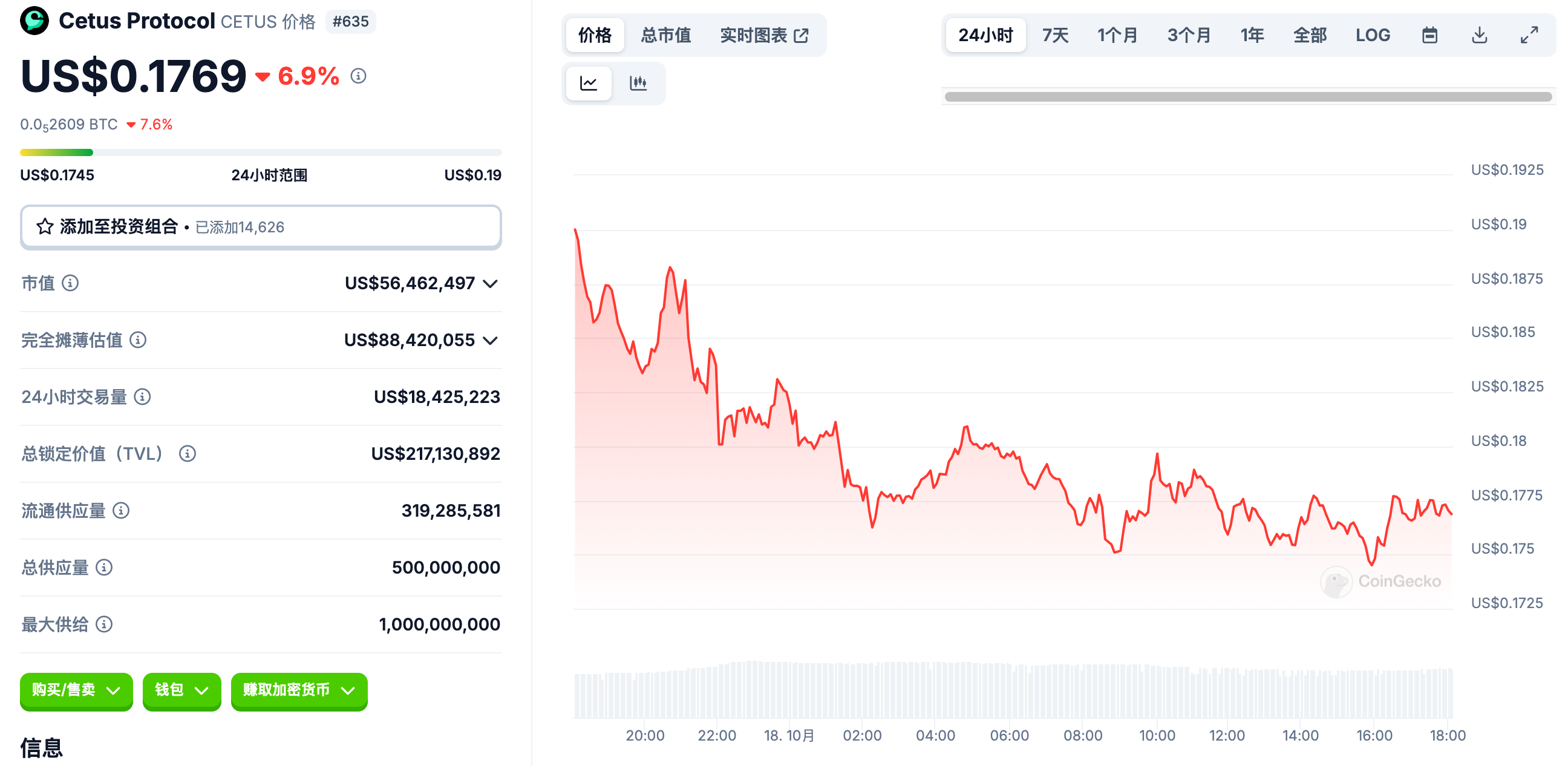Screen dimensions: 1568x766
Task: Click the download chart data icon
Action: (1479, 35)
